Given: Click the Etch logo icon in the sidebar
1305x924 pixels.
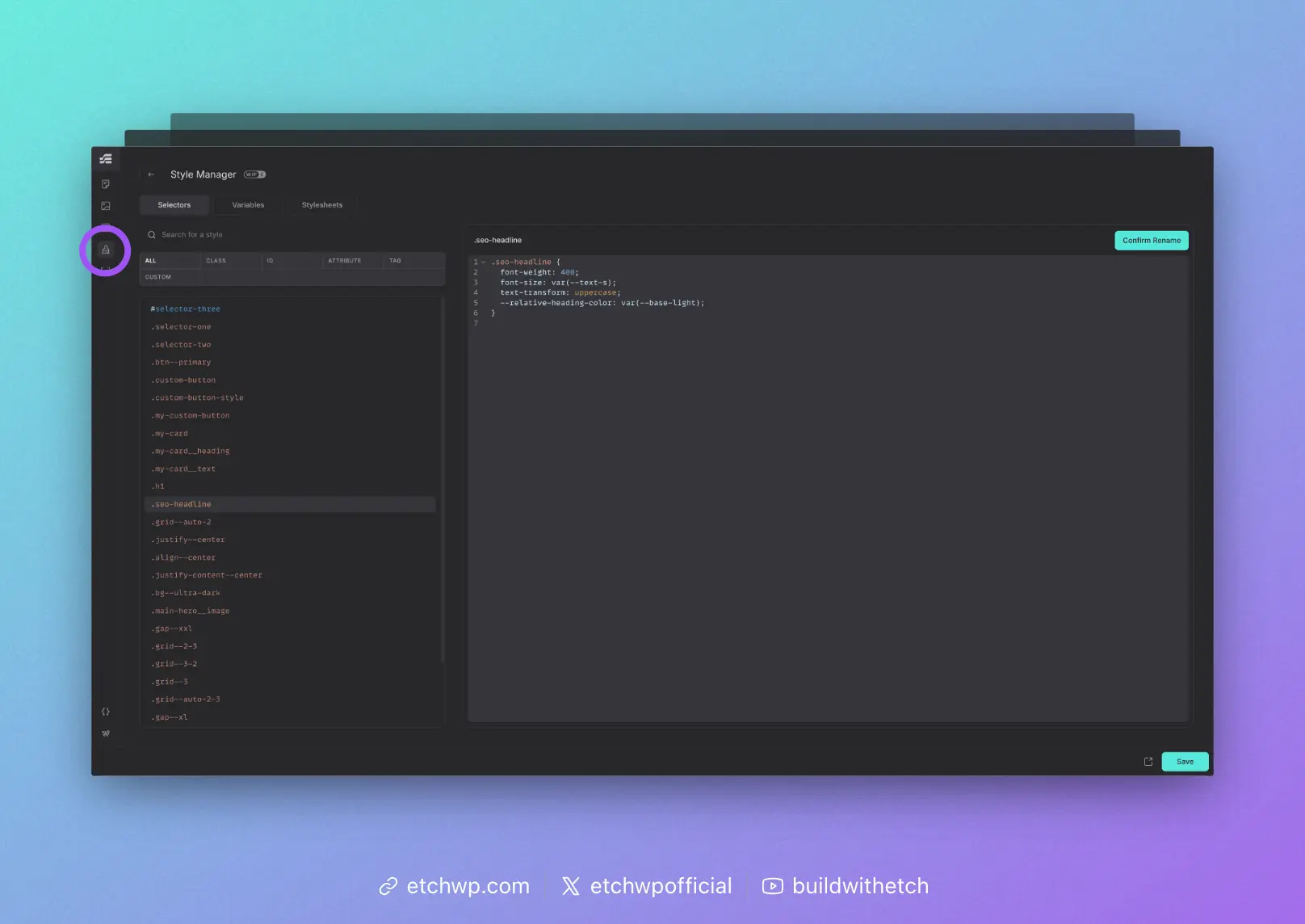Looking at the screenshot, I should coord(106,159).
